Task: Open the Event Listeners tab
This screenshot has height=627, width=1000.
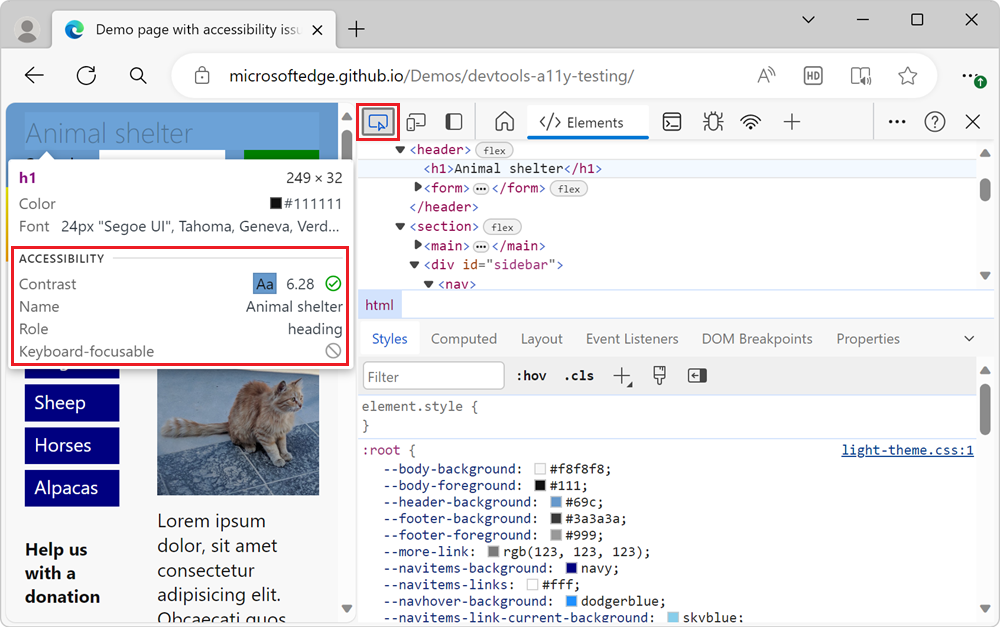Action: point(632,338)
